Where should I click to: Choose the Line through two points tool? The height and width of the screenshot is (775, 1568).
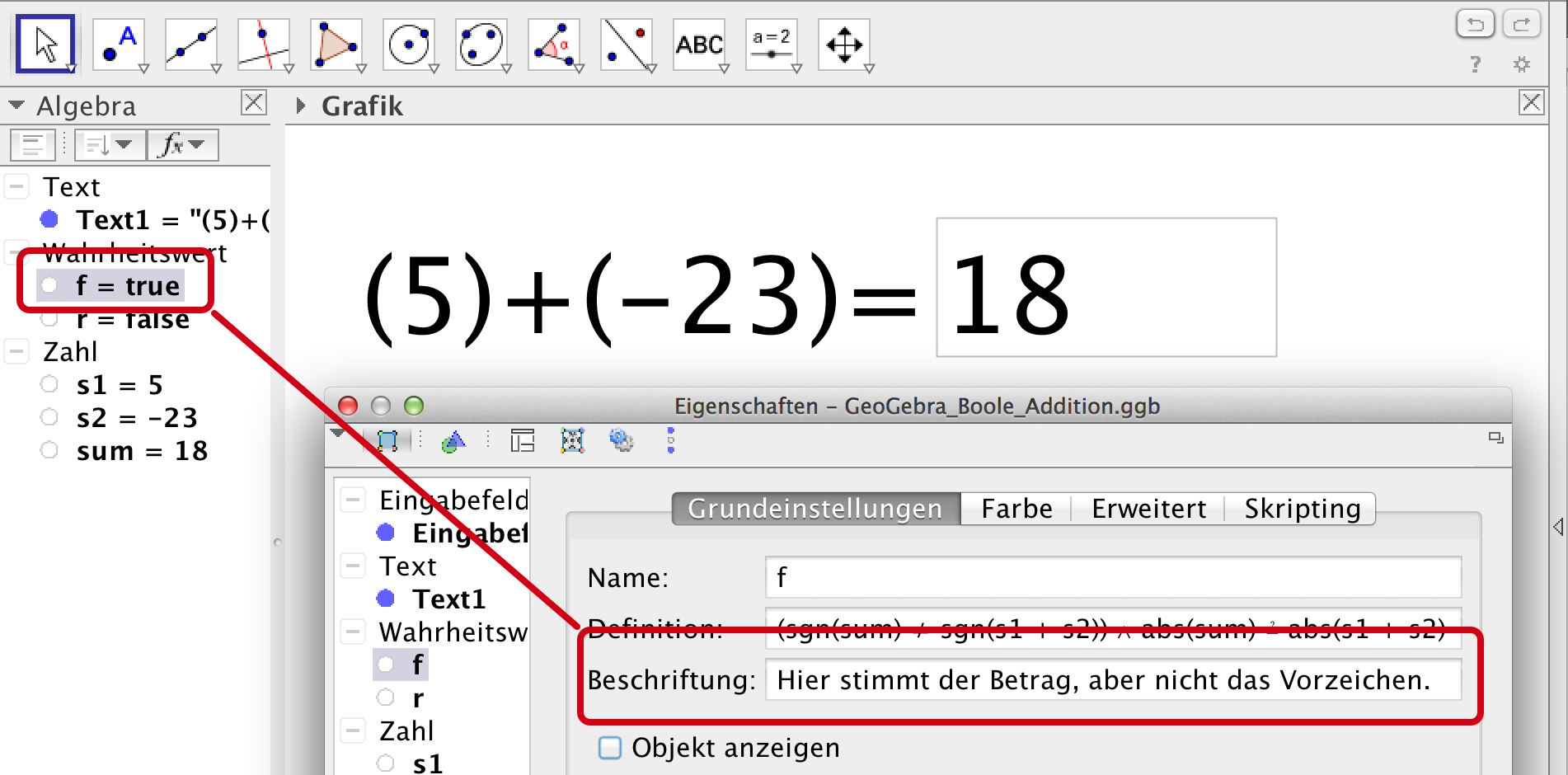coord(190,44)
